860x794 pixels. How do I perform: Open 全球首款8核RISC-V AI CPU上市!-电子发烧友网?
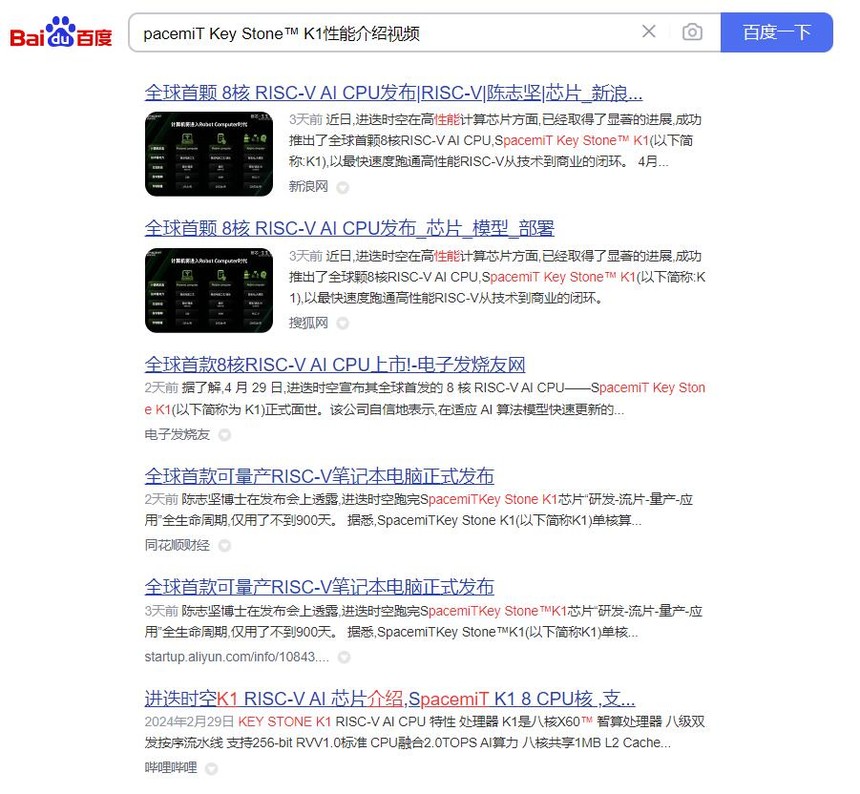click(x=335, y=365)
